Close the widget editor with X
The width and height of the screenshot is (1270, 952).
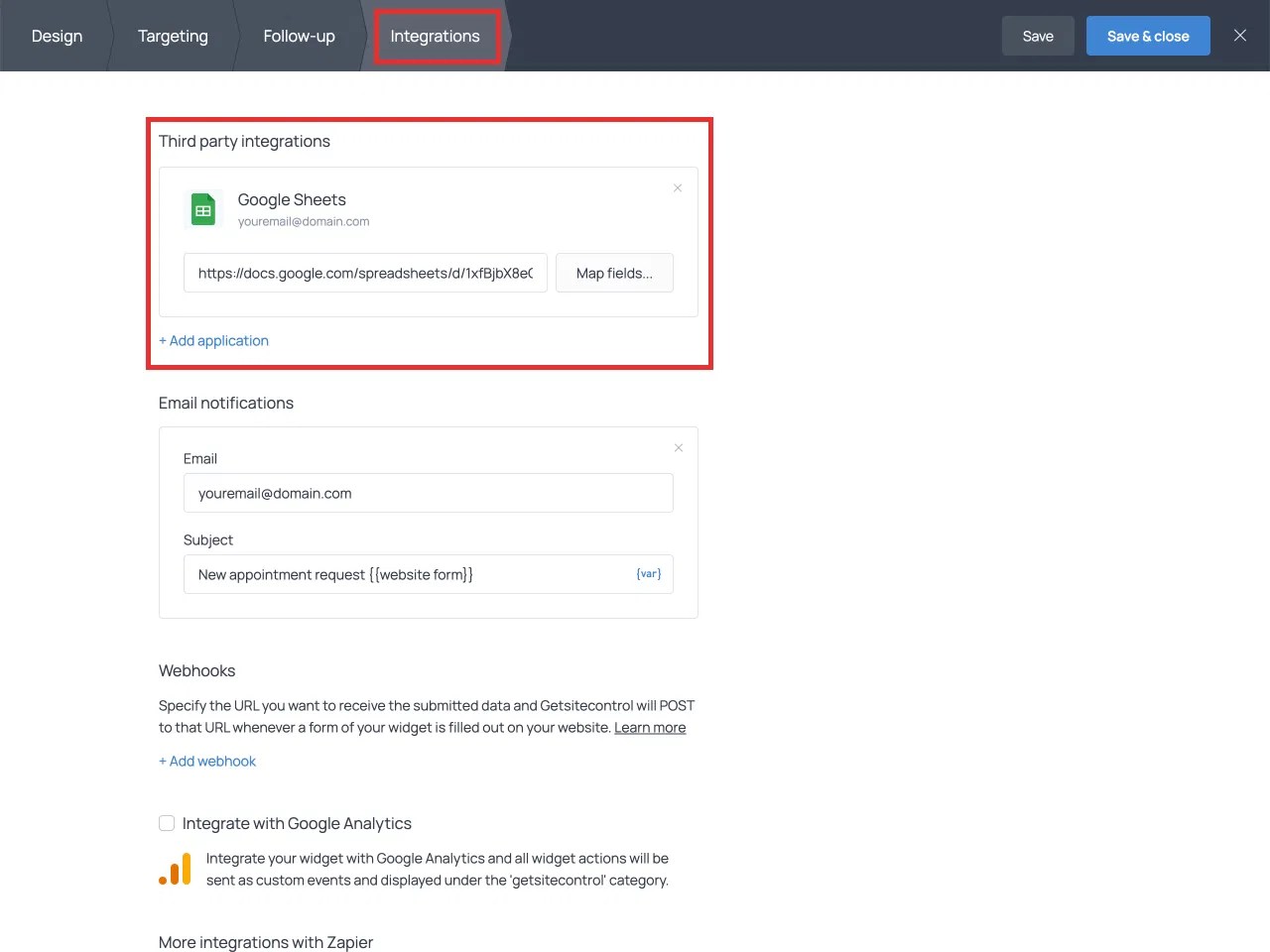[1240, 35]
